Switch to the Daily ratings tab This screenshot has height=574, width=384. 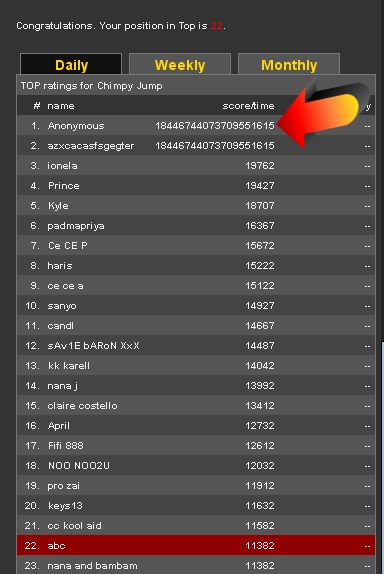click(71, 64)
